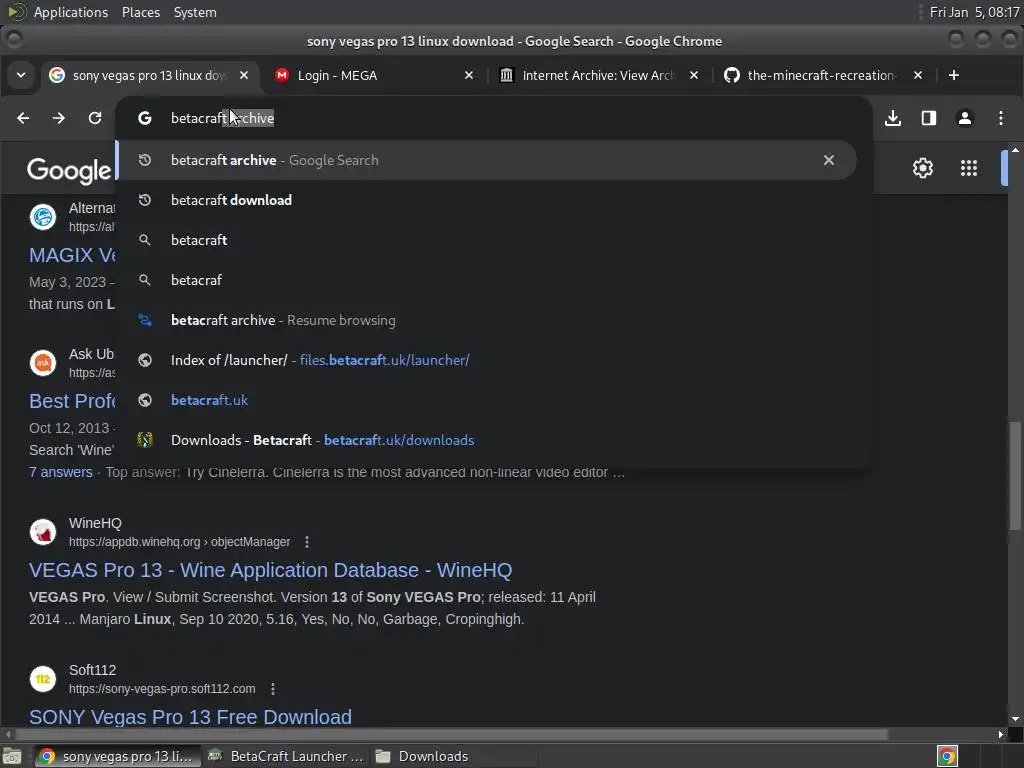Image resolution: width=1024 pixels, height=768 pixels.
Task: Click the Ask Ubuntu site favicon
Action: [x=43, y=363]
